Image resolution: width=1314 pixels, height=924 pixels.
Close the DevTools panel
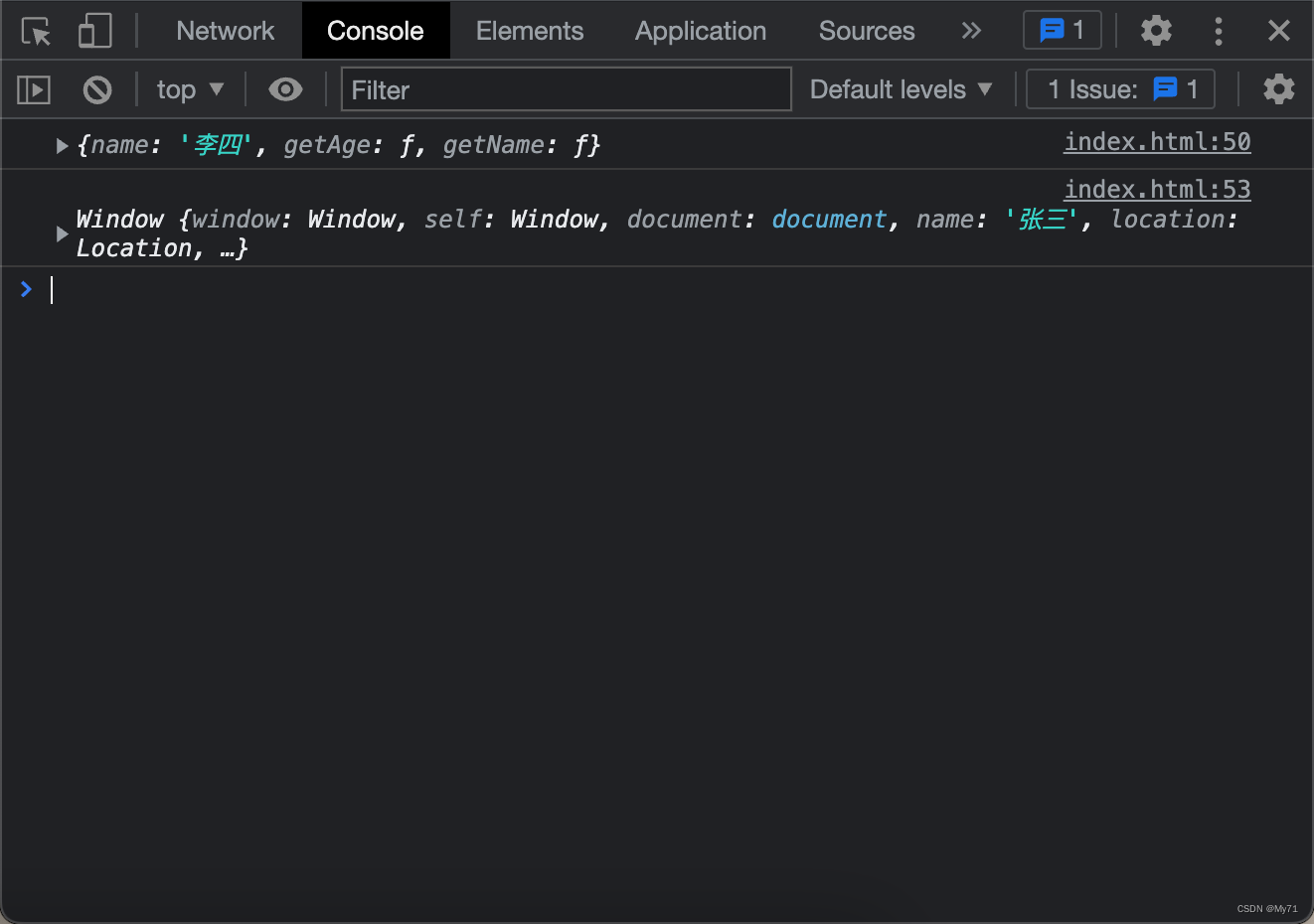click(1279, 31)
